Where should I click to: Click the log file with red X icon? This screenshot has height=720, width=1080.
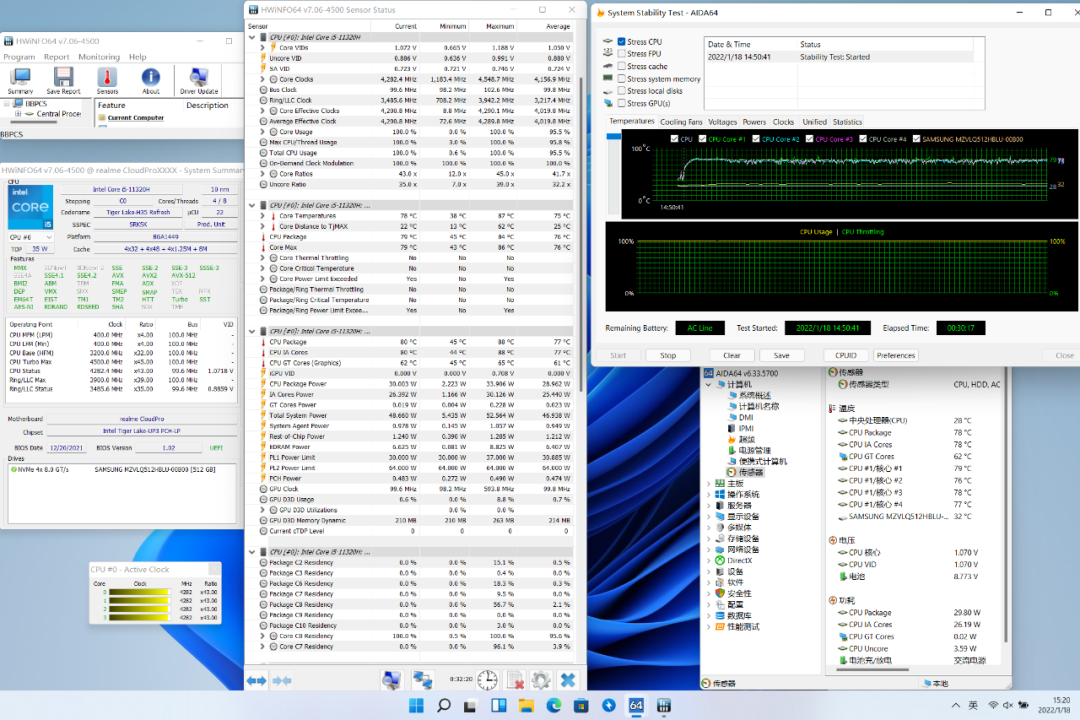(x=515, y=680)
